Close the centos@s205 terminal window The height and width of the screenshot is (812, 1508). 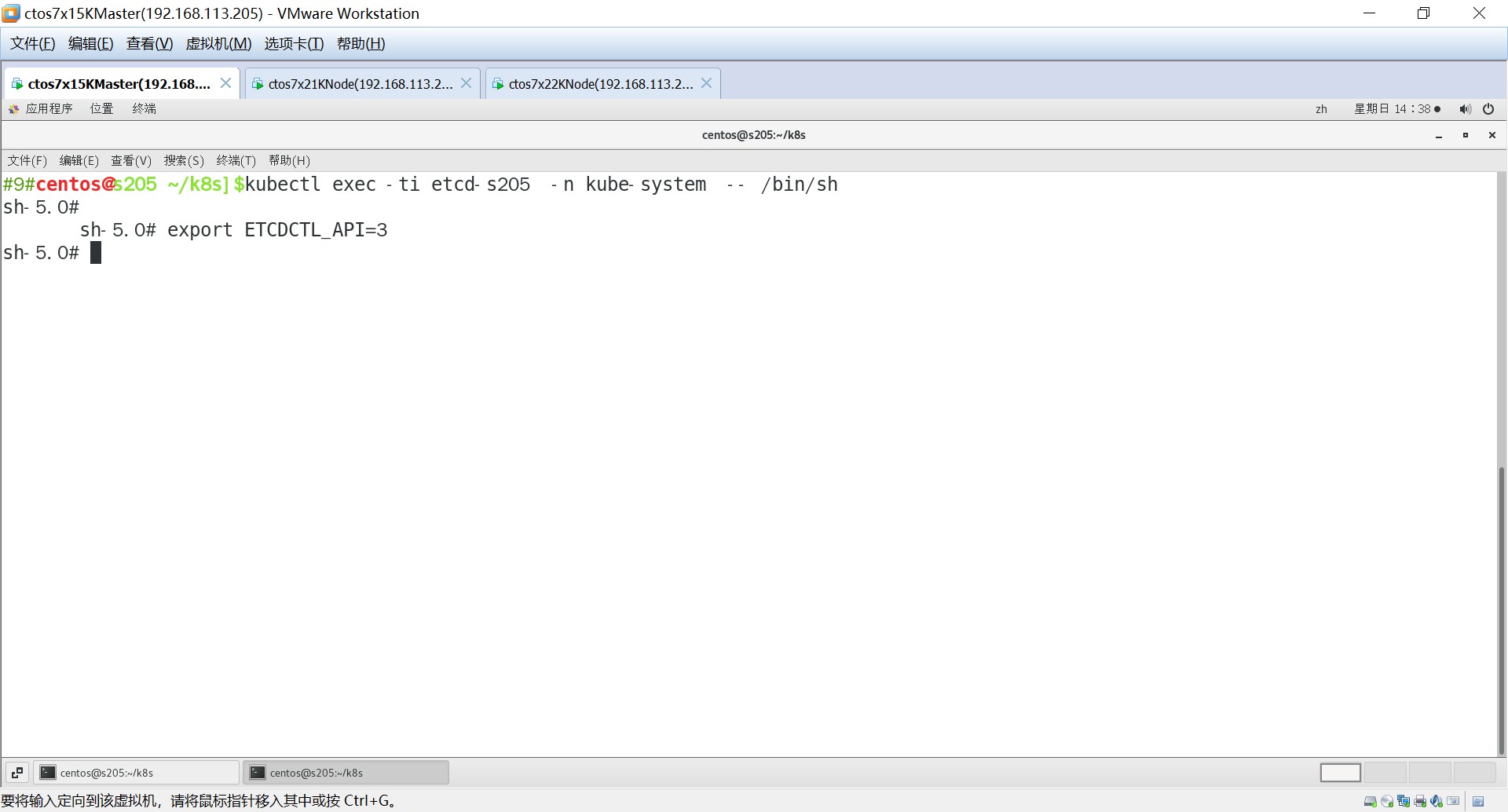1492,135
